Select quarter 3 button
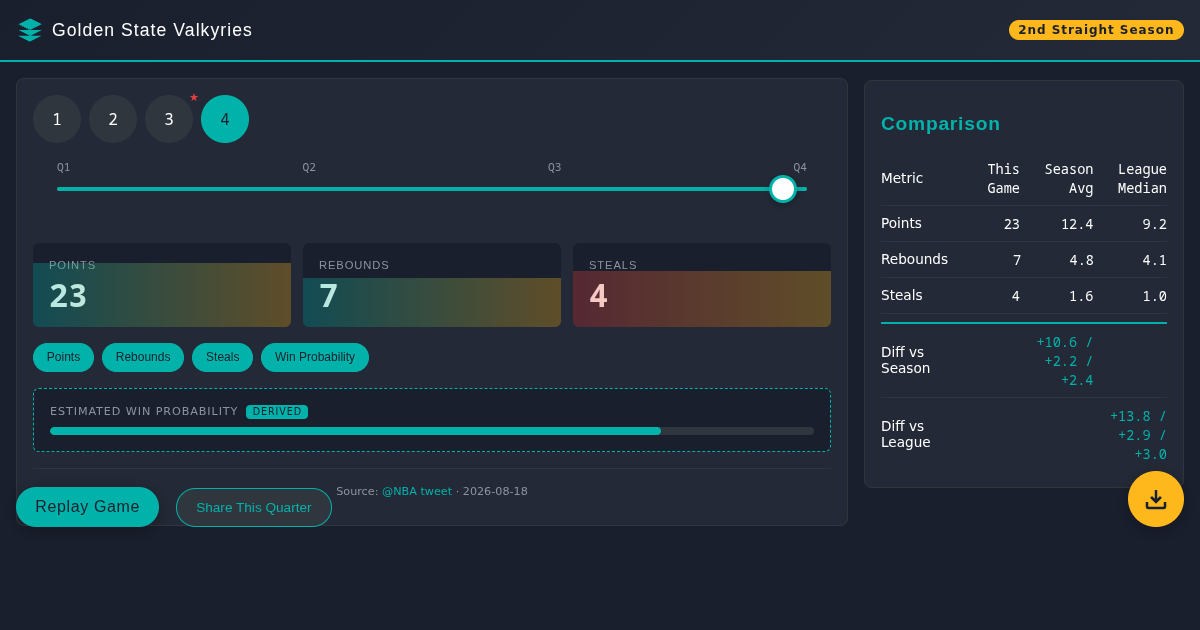 tap(169, 119)
